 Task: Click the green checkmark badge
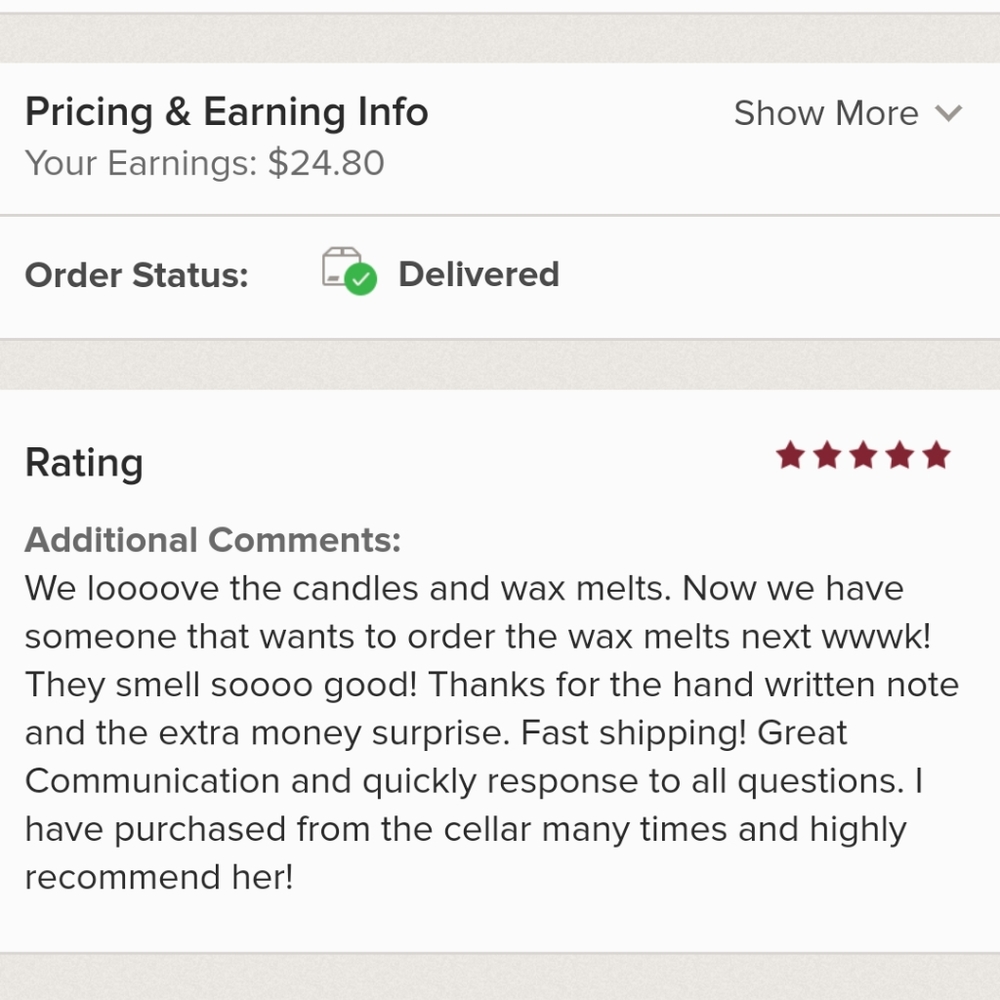[x=361, y=279]
